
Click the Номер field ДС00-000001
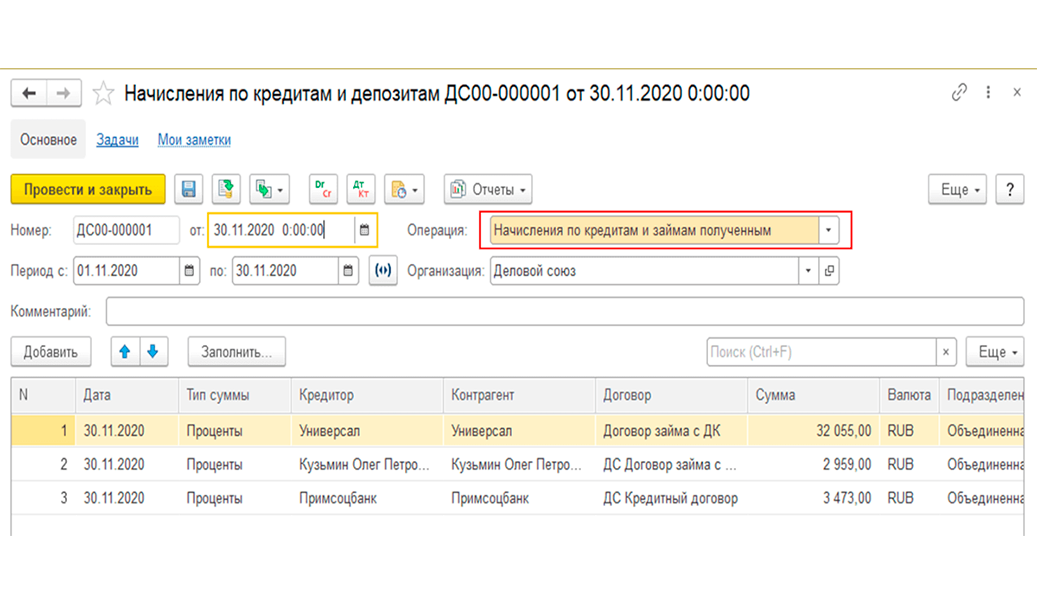click(x=126, y=230)
